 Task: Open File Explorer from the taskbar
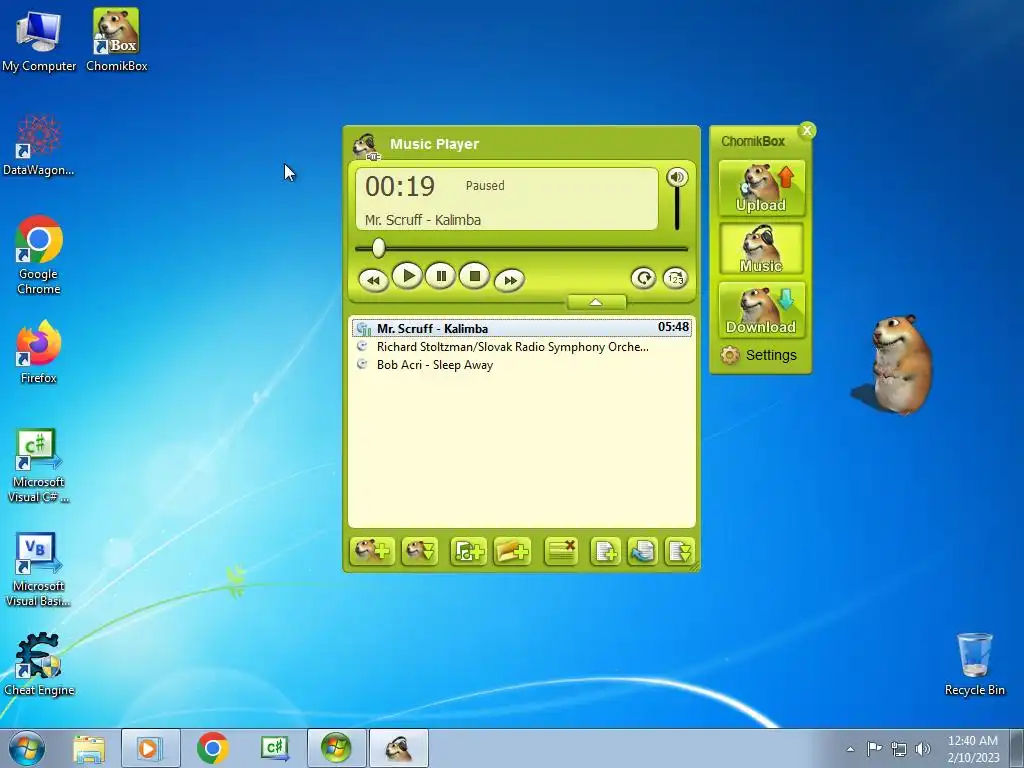(89, 749)
